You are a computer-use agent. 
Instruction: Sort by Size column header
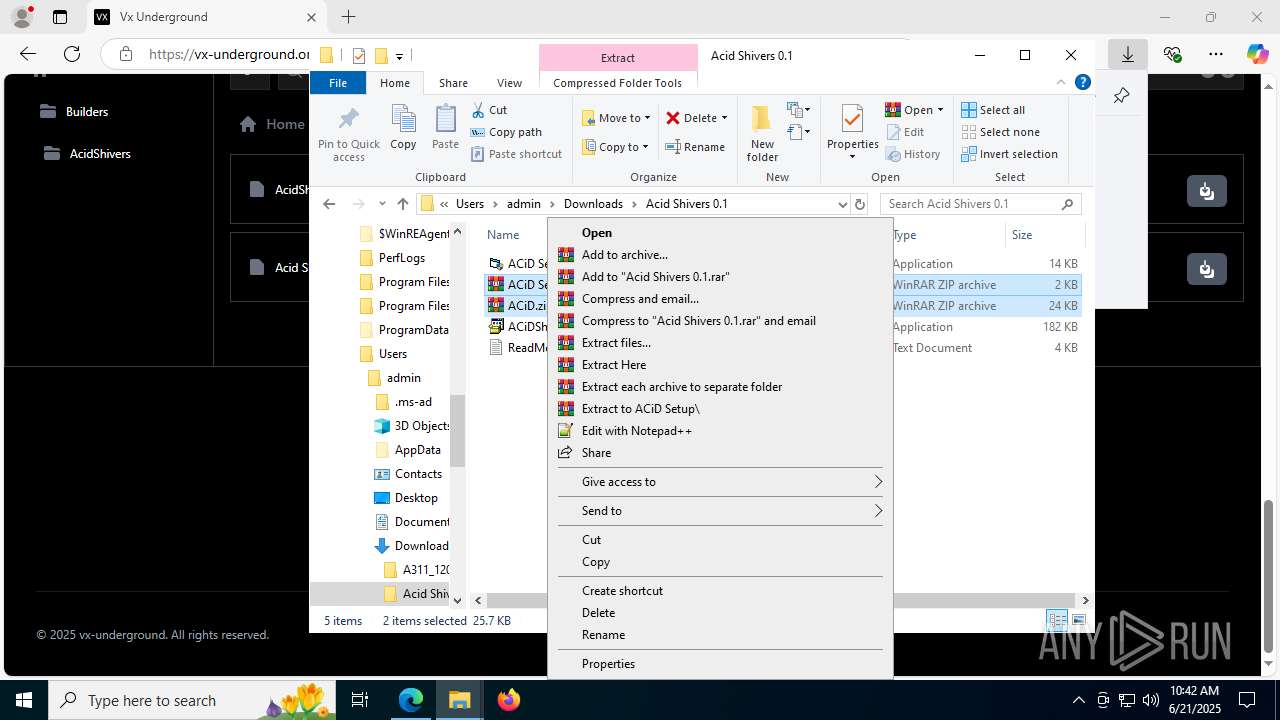coord(1022,235)
